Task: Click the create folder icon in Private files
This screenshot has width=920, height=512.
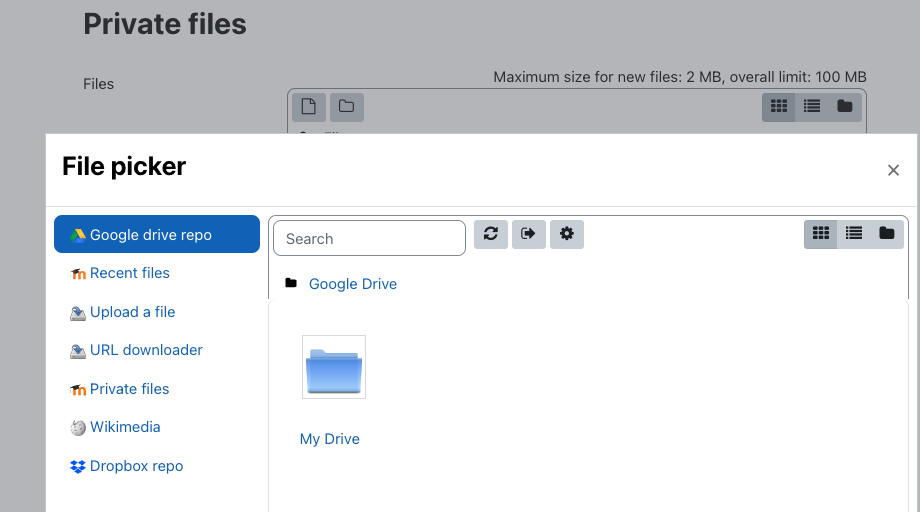Action: click(347, 107)
